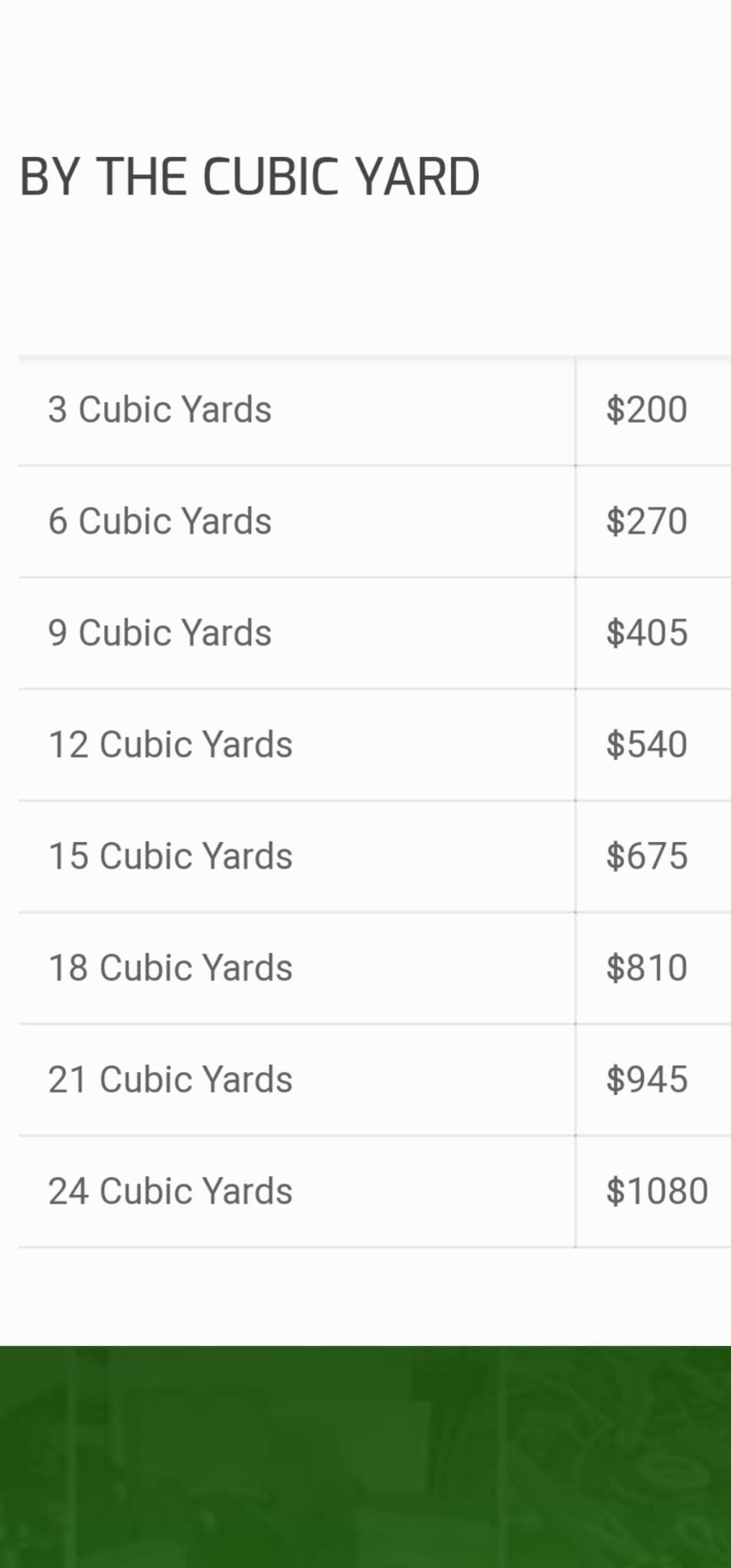Tap the $540 price
The width and height of the screenshot is (731, 1568).
click(647, 745)
